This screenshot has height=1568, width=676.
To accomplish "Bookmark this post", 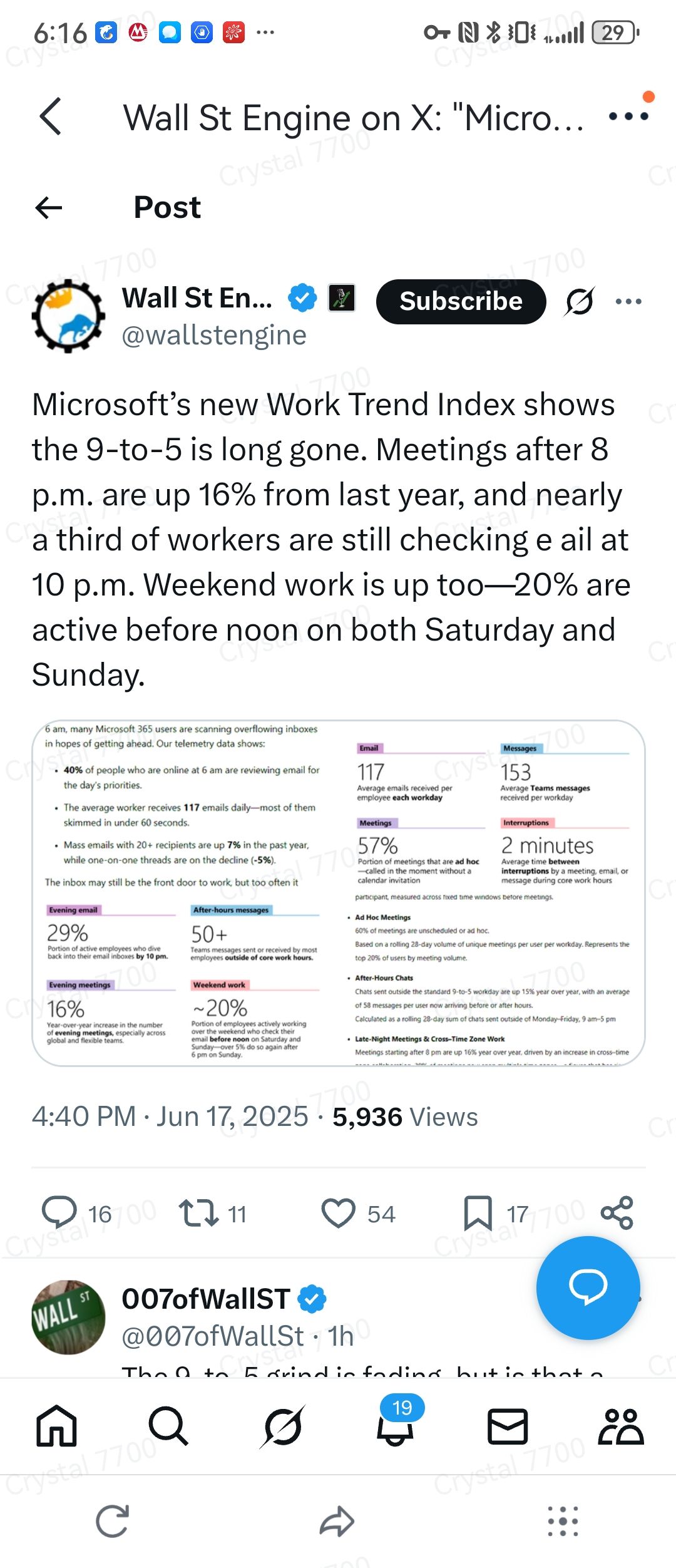I will tap(478, 1213).
